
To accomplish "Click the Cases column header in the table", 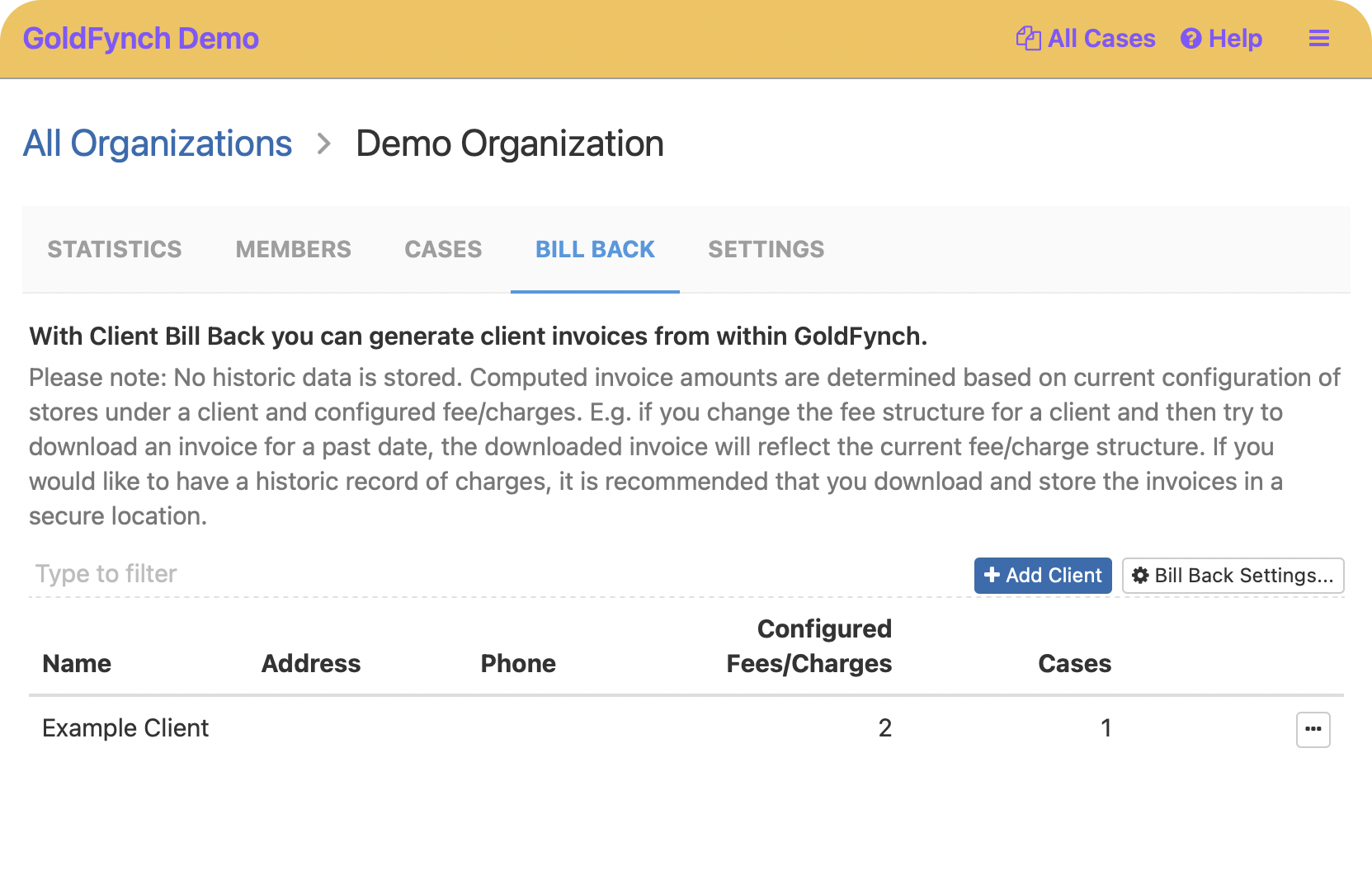I will pos(1074,664).
